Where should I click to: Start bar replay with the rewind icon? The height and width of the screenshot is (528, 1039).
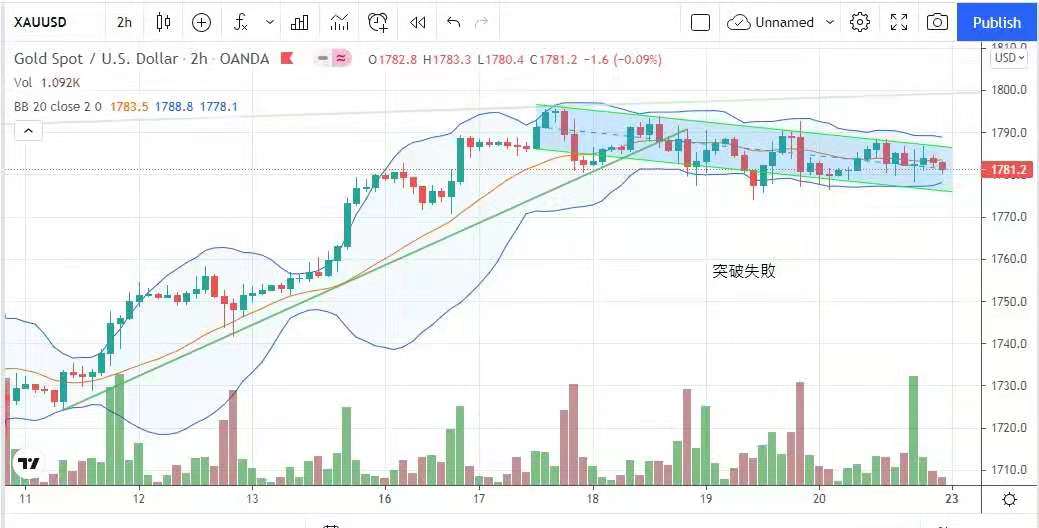click(x=418, y=22)
